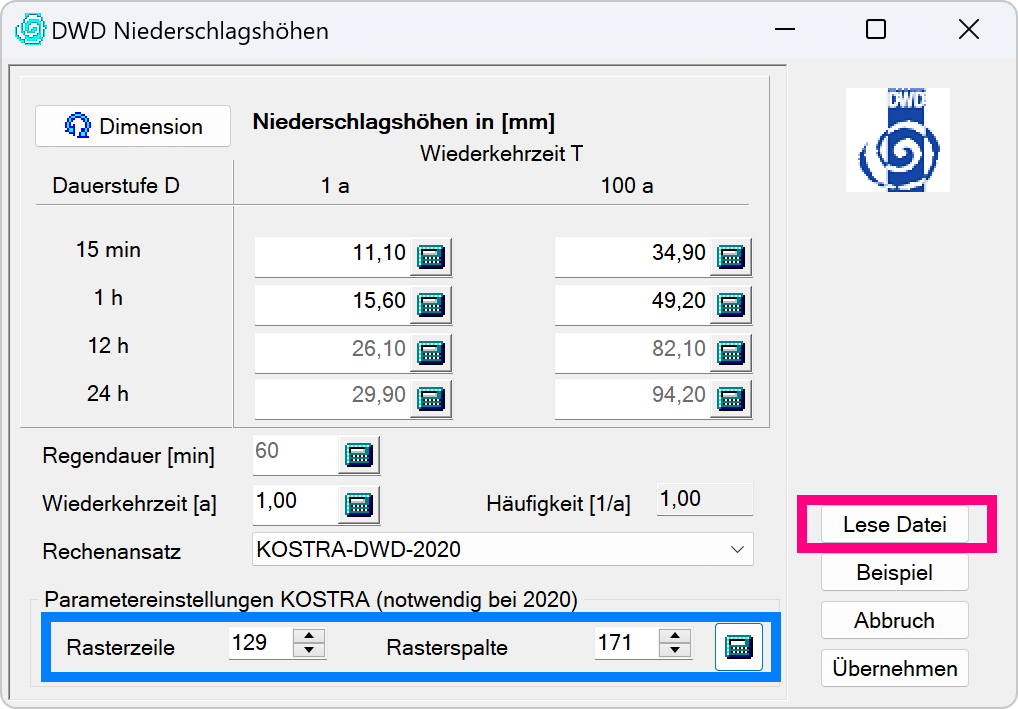Click the Beispiel button

894,573
